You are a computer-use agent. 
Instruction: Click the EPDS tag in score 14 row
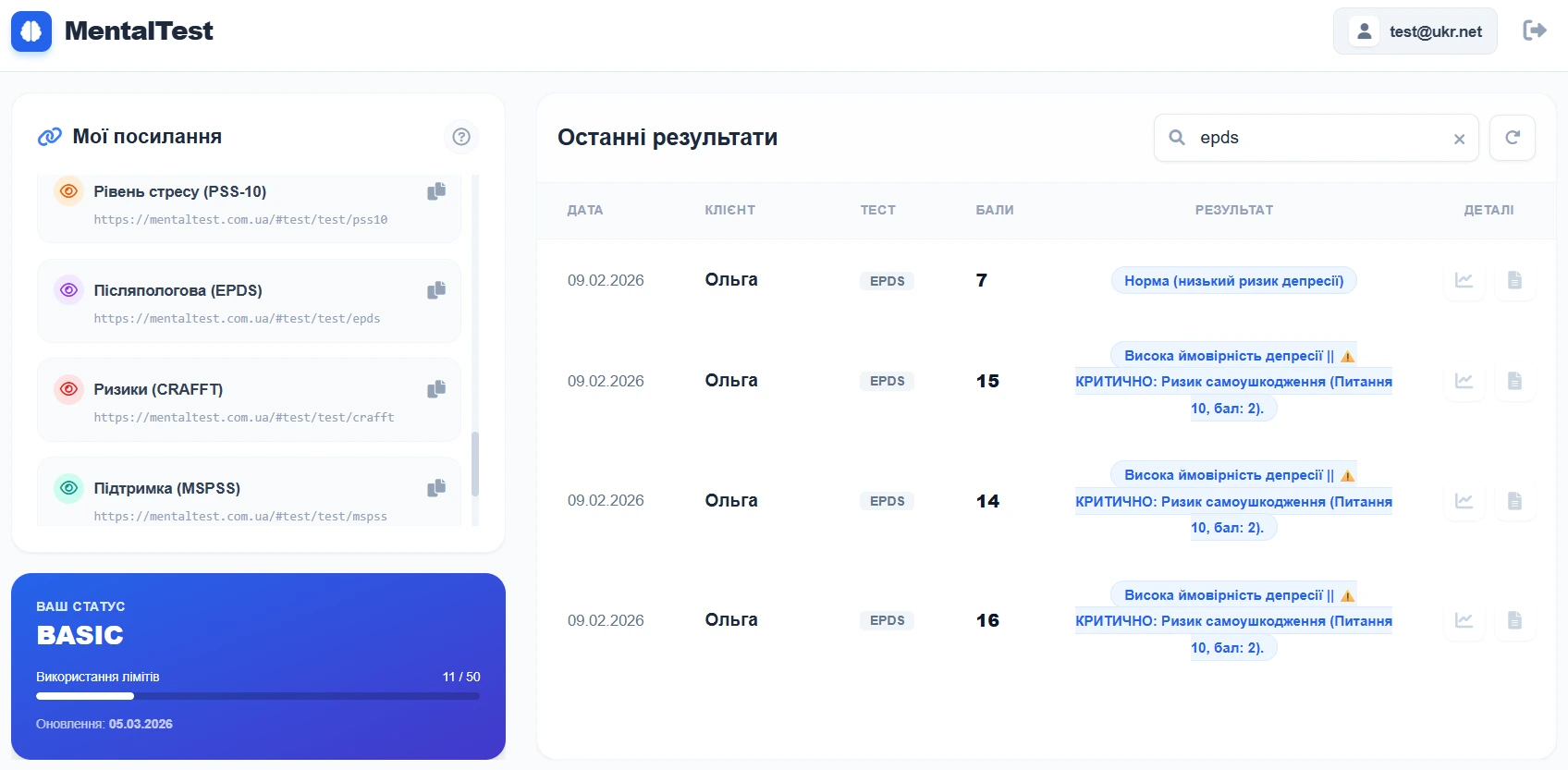887,501
